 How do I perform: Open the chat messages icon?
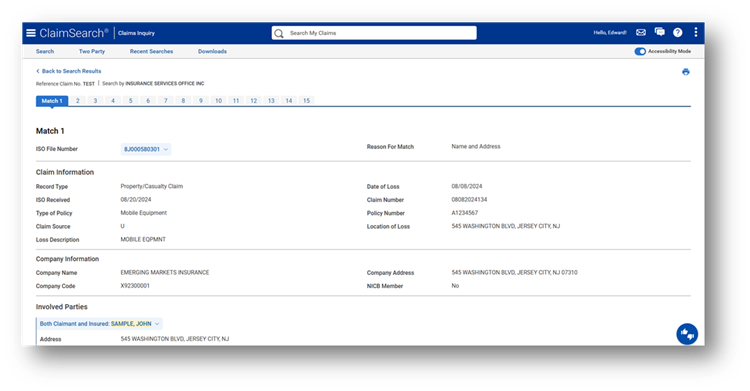660,32
